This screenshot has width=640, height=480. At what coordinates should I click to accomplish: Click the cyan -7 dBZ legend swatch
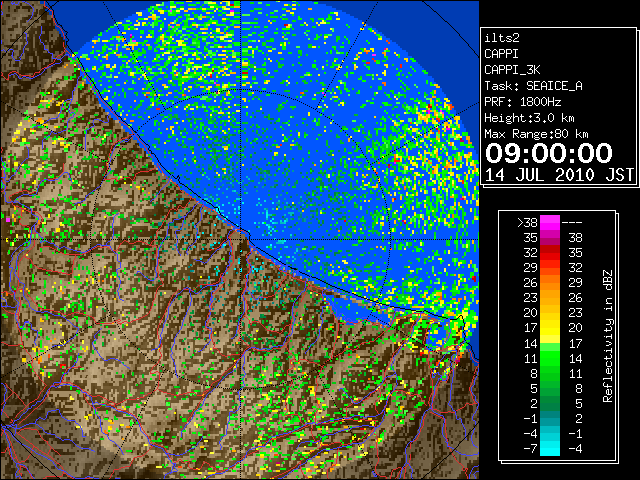[x=550, y=448]
